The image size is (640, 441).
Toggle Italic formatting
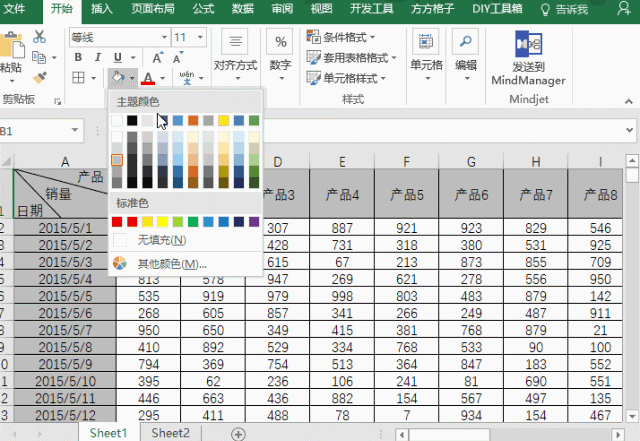(x=98, y=58)
